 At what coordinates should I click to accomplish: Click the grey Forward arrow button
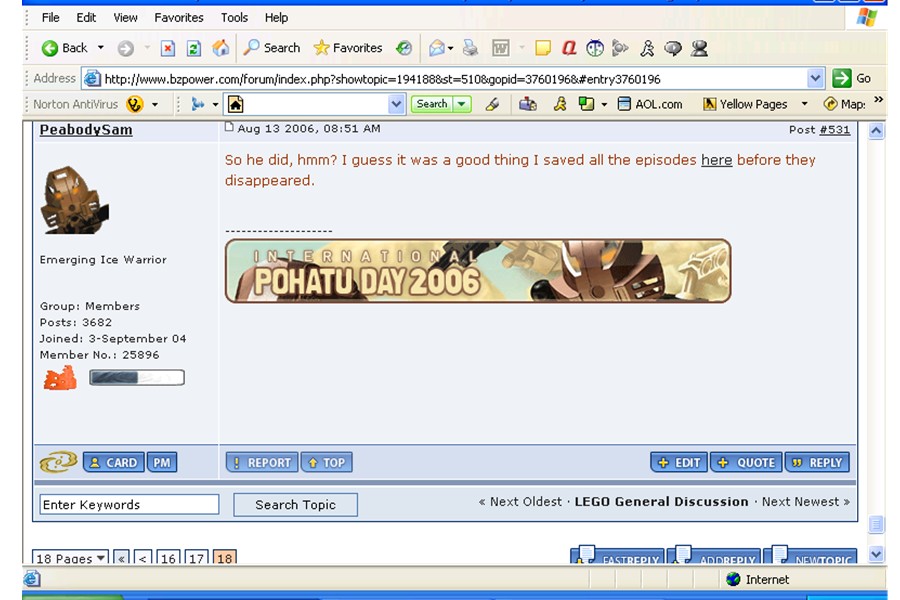pos(126,48)
